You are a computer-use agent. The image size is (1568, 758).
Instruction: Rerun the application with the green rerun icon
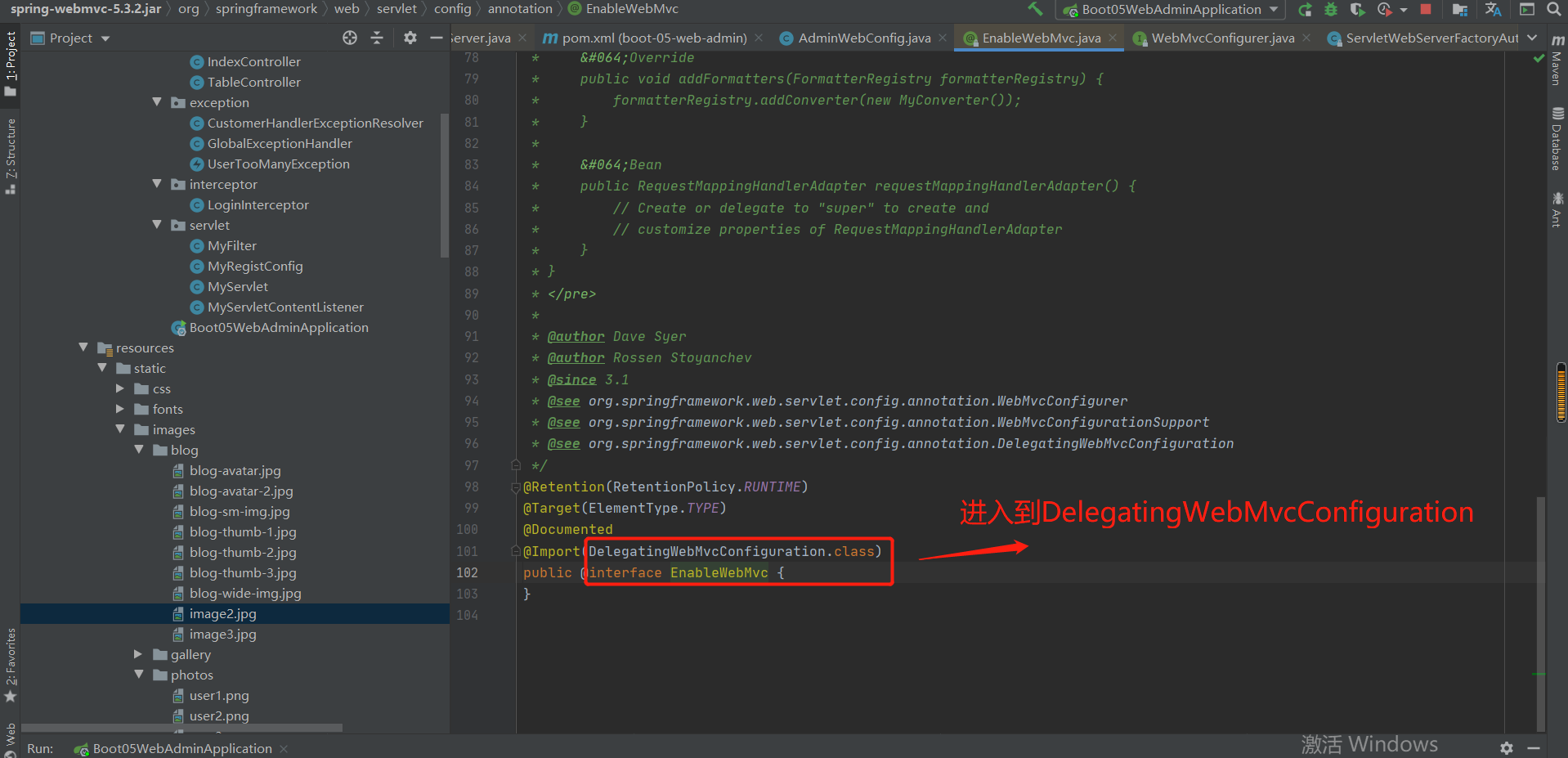(1305, 9)
